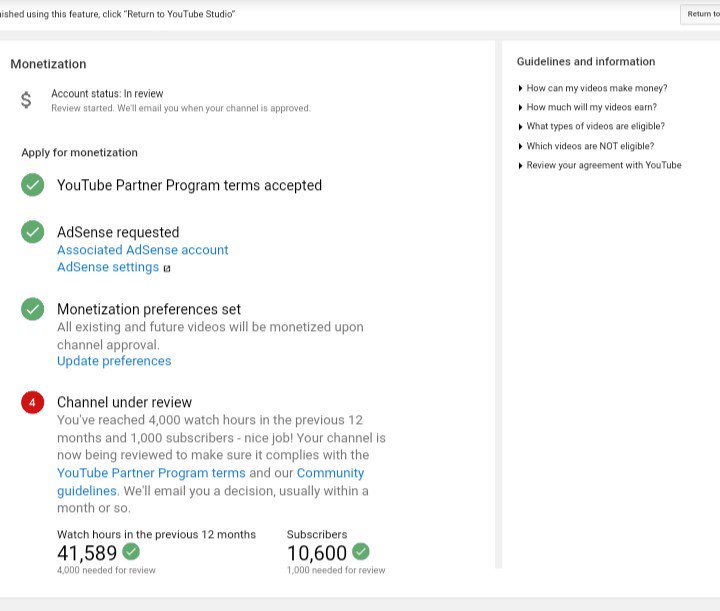
Task: Click the 'Monetization' page heading
Action: pyautogui.click(x=48, y=64)
